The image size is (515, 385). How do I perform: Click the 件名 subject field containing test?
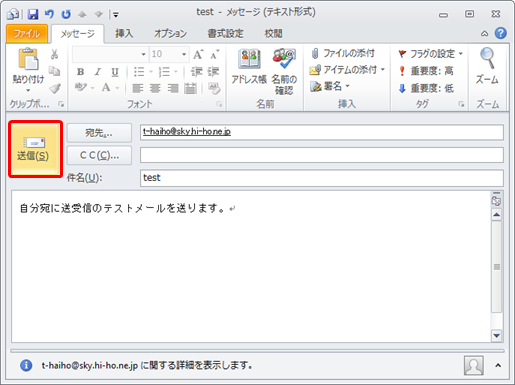point(322,178)
